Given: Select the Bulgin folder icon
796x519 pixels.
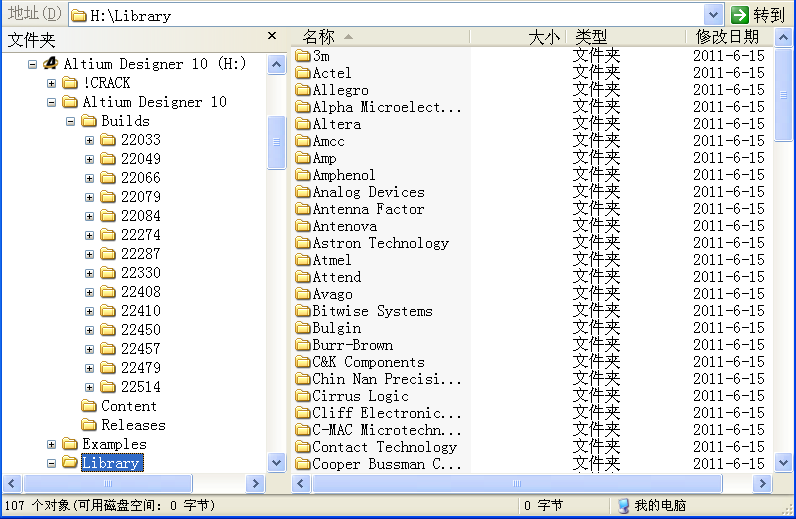Looking at the screenshot, I should 303,328.
